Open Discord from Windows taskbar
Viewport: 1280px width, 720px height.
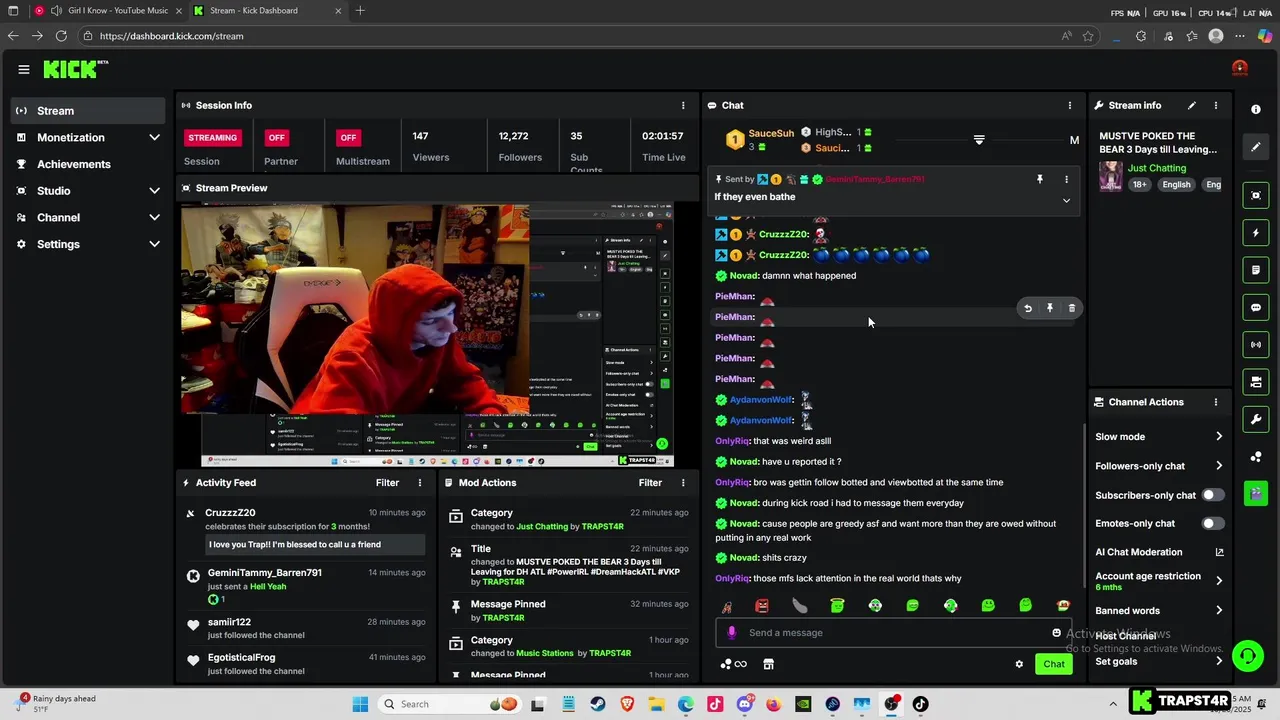click(744, 704)
